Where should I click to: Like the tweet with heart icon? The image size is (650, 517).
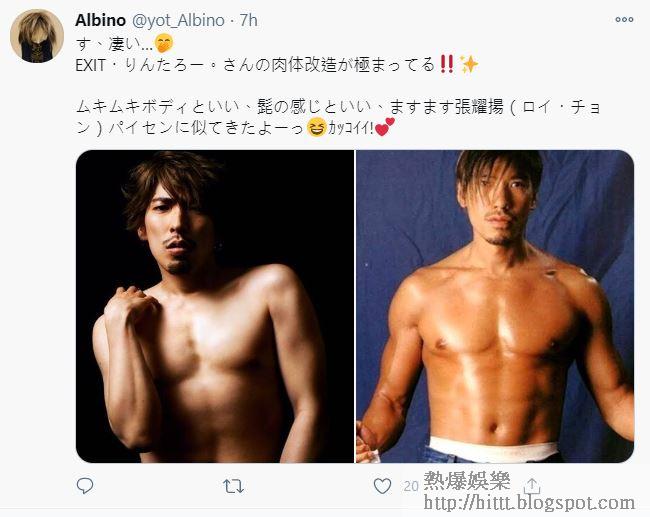[382, 486]
